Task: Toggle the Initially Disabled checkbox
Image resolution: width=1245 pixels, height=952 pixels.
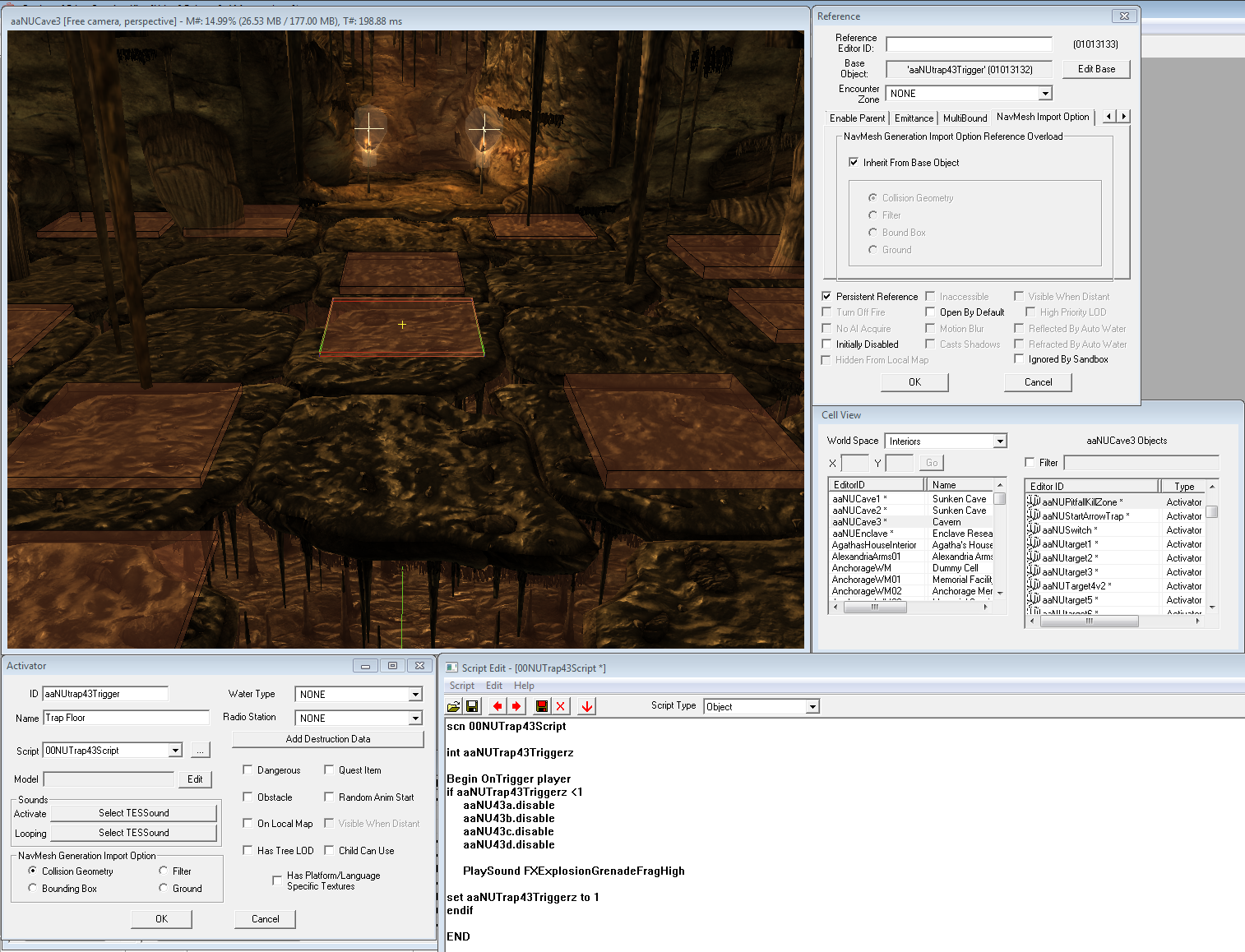Action: point(826,344)
